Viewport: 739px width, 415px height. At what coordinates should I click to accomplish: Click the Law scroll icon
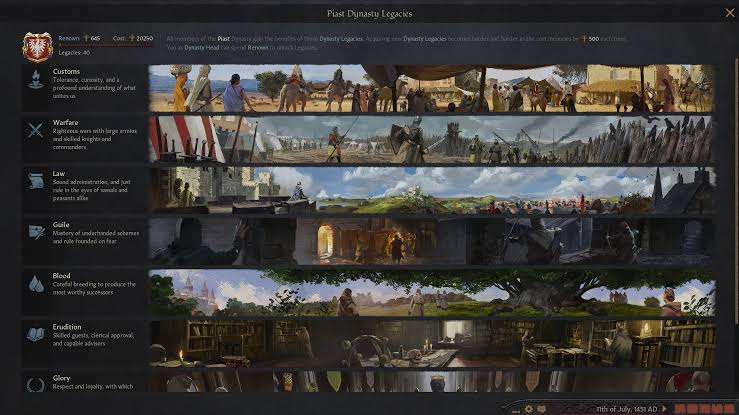36,181
